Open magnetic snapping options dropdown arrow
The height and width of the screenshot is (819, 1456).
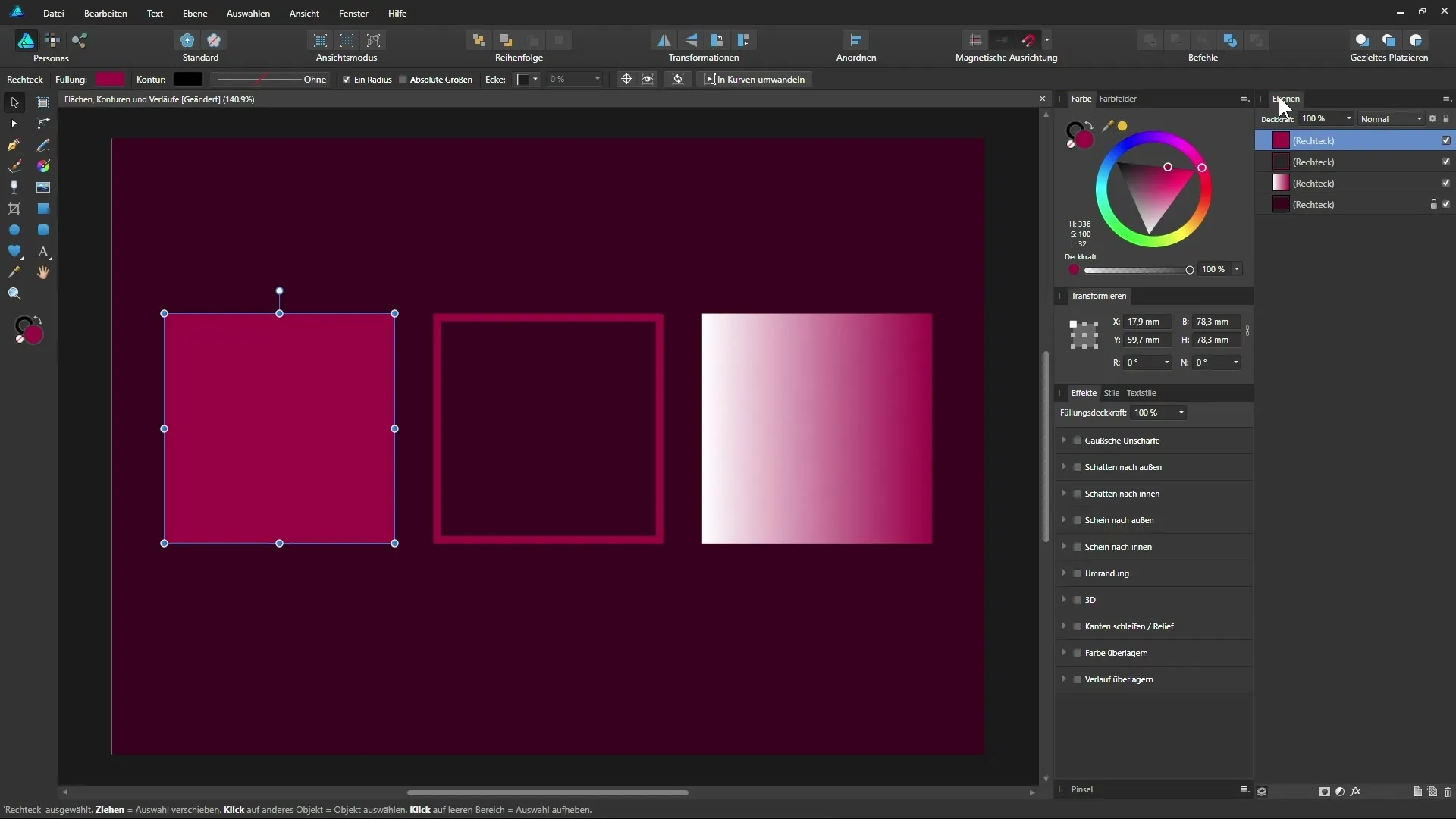pyautogui.click(x=1047, y=40)
